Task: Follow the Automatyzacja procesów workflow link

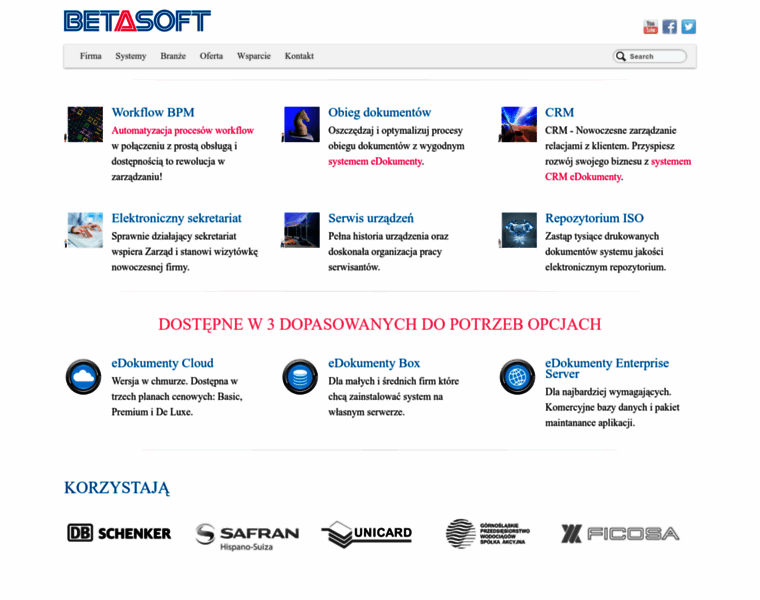Action: pos(183,130)
